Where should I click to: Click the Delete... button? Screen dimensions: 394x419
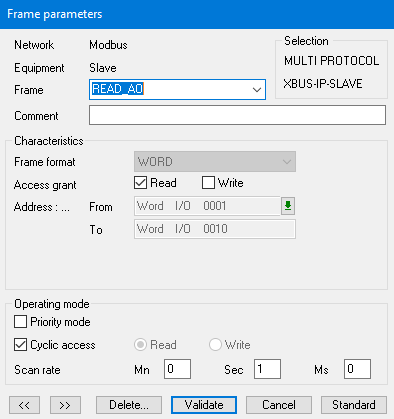coord(129,405)
